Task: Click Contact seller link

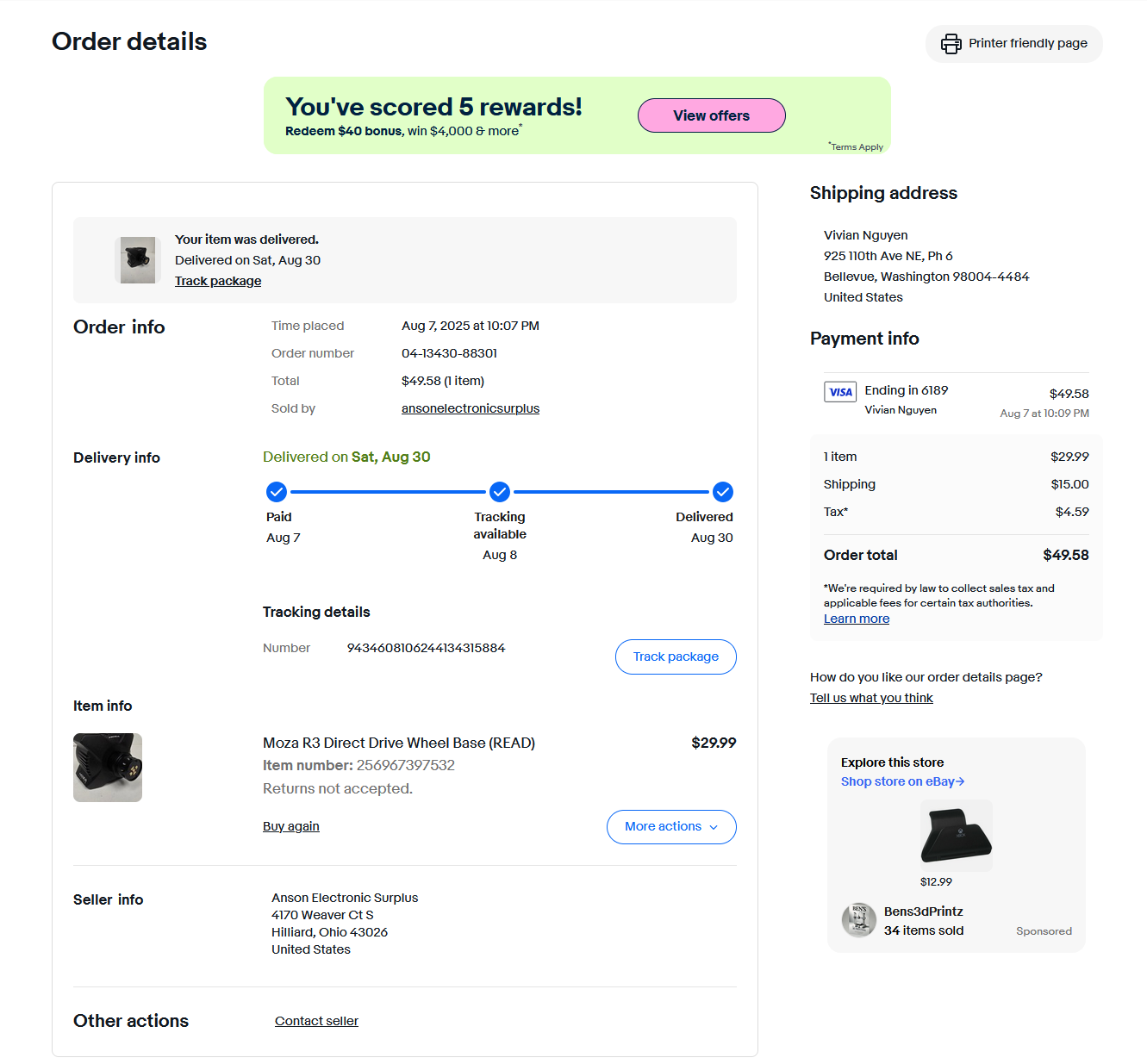Action: pyautogui.click(x=316, y=1021)
